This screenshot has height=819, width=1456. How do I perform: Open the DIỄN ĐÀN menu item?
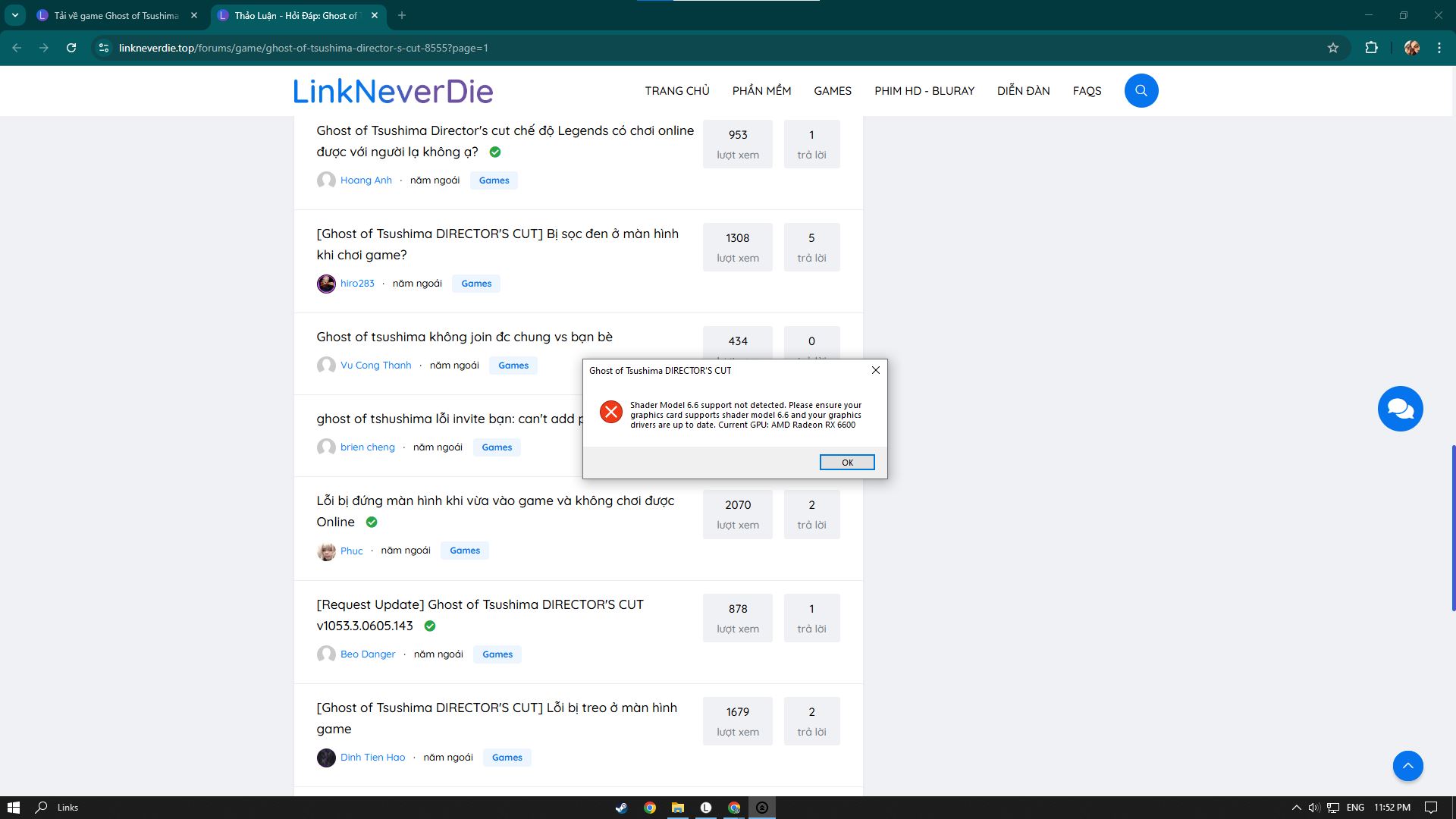[x=1023, y=90]
